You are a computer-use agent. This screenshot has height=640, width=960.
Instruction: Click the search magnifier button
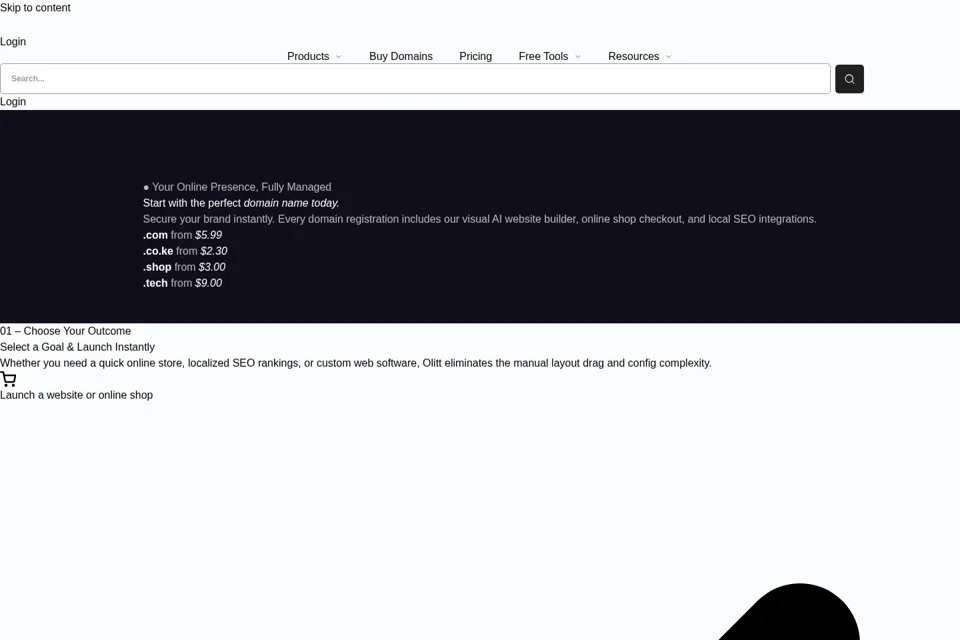[849, 79]
